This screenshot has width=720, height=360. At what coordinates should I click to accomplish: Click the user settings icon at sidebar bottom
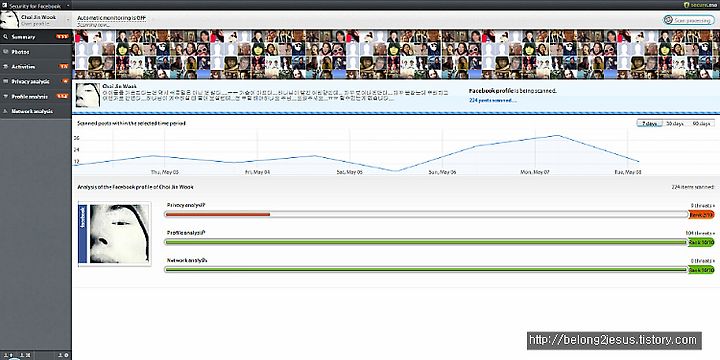point(64,355)
